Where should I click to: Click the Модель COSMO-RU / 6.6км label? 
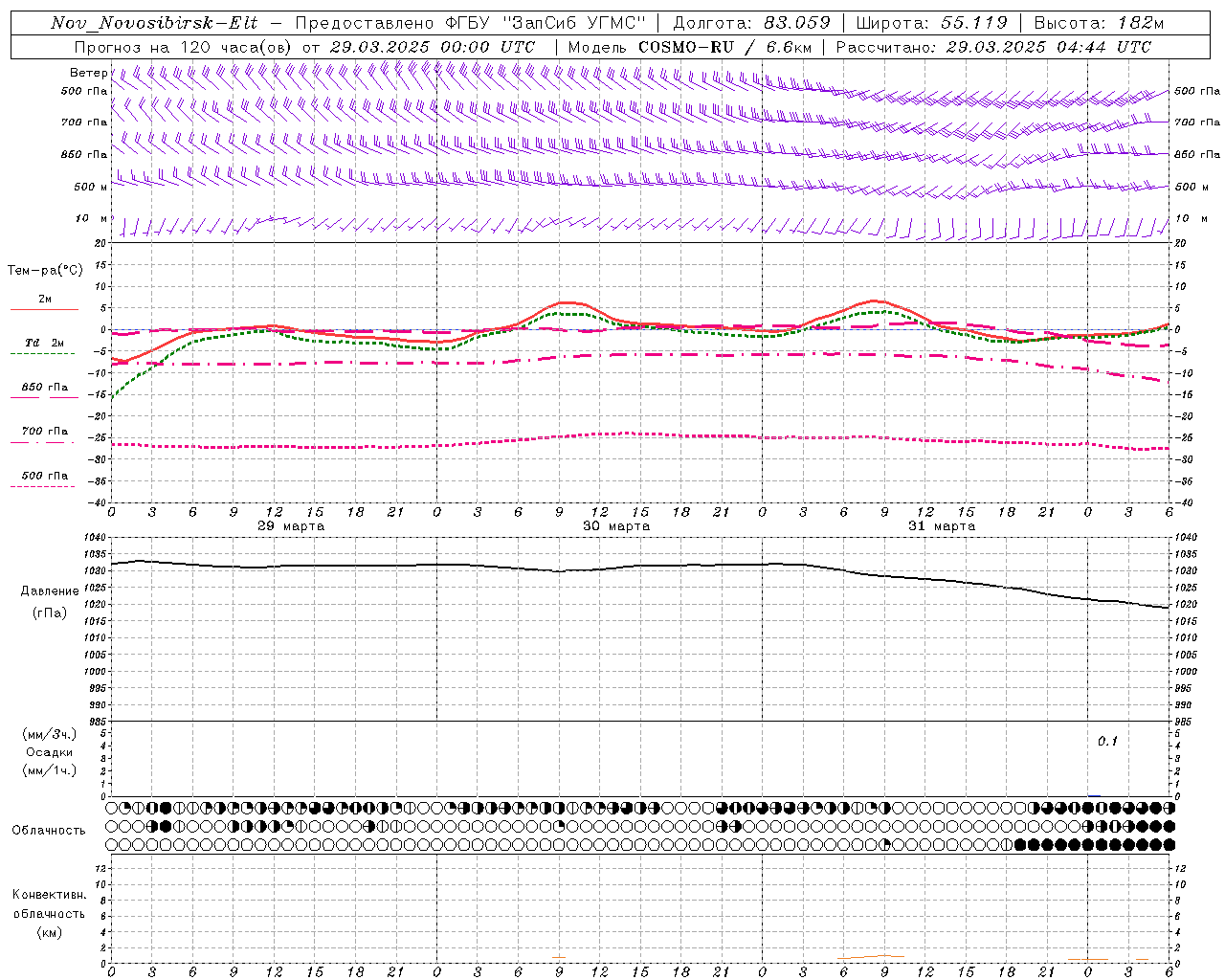pyautogui.click(x=689, y=47)
